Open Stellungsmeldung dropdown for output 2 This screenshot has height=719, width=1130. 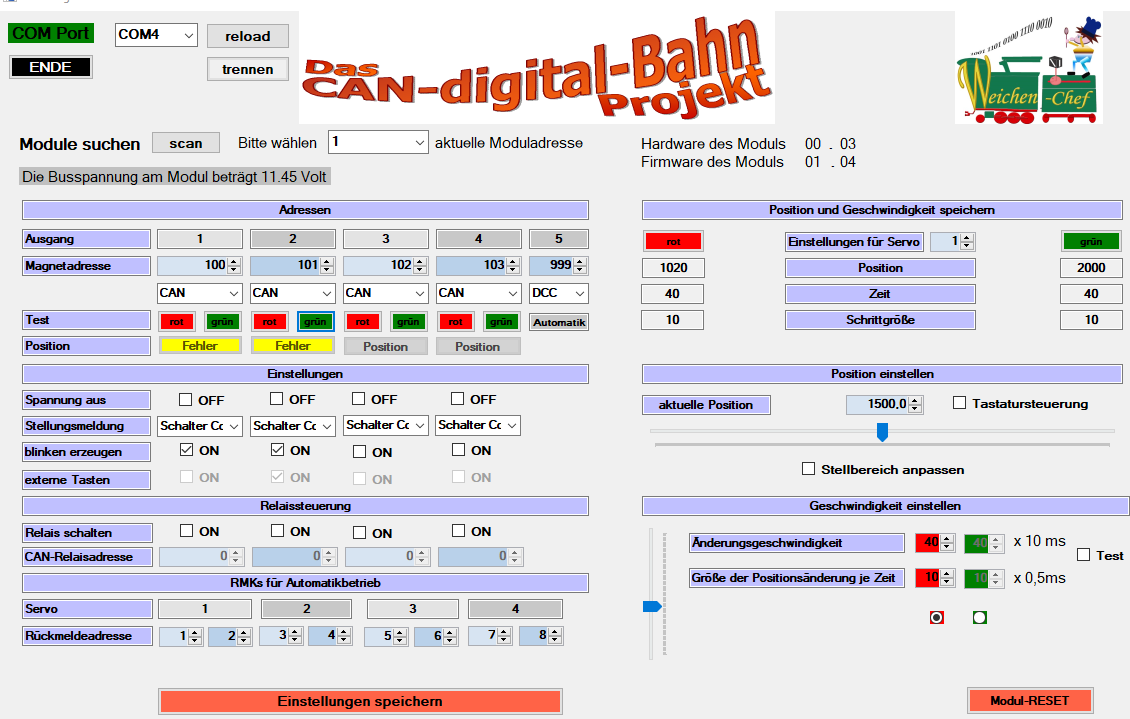(x=293, y=426)
